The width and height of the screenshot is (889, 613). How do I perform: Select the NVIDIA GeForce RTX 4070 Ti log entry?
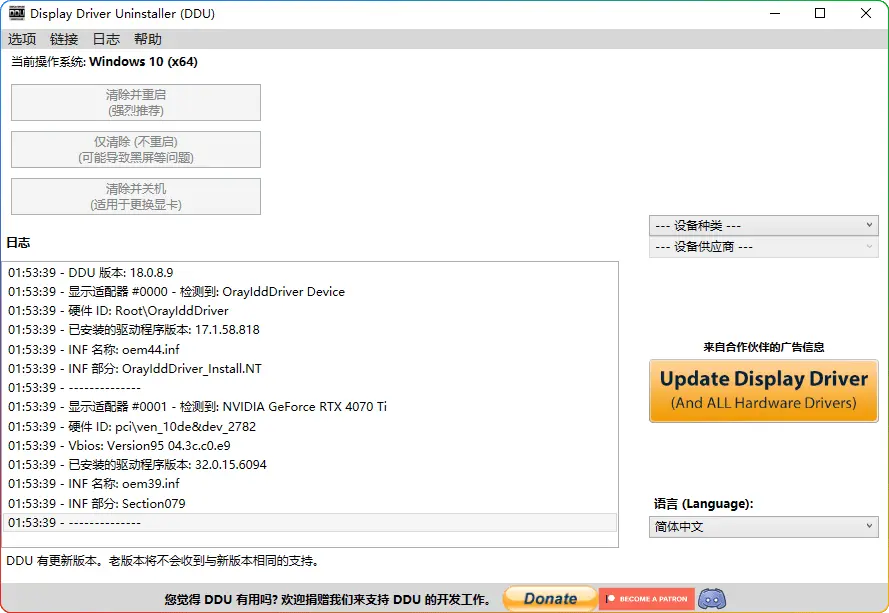(x=197, y=407)
